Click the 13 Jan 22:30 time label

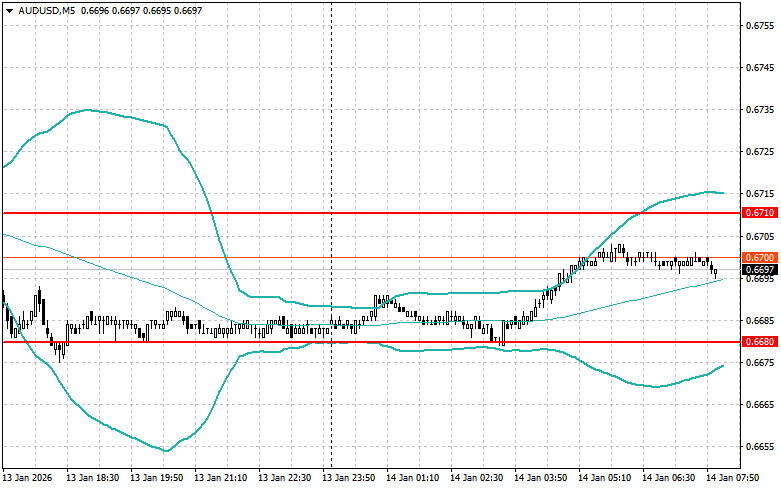tap(284, 478)
